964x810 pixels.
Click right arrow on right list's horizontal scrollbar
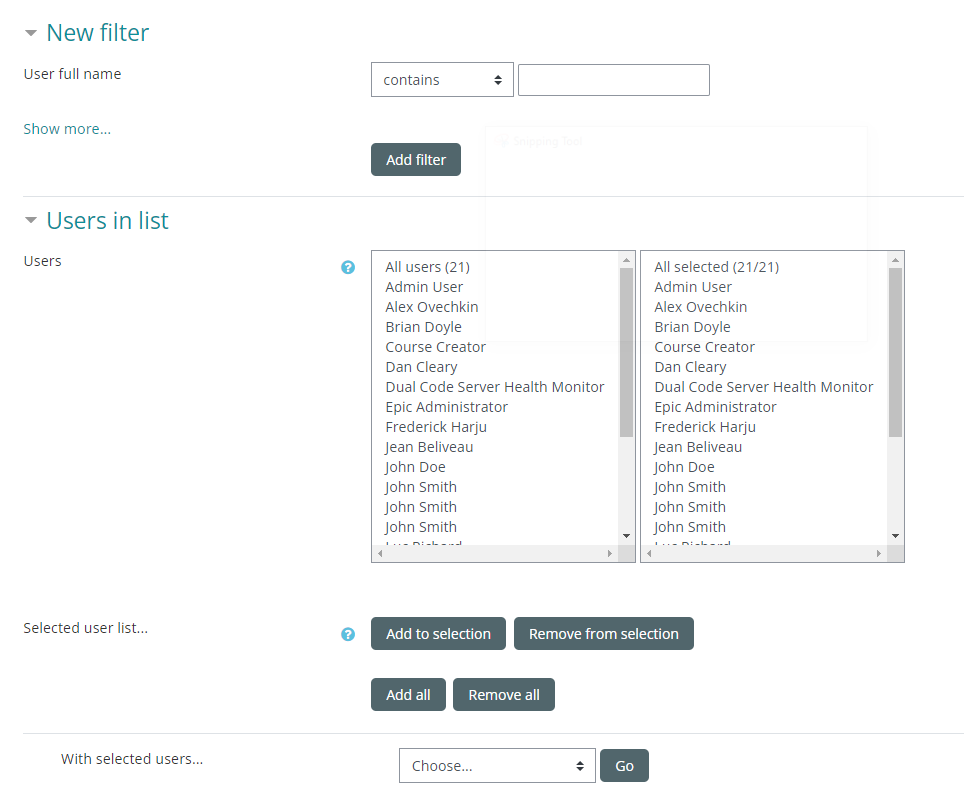[x=879, y=553]
